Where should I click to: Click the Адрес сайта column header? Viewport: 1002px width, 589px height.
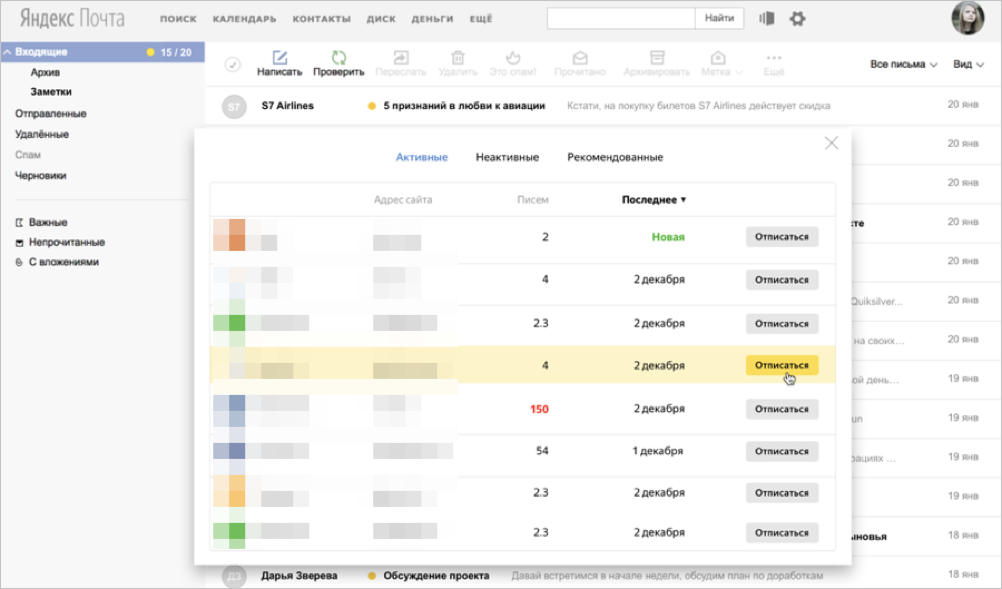(403, 199)
